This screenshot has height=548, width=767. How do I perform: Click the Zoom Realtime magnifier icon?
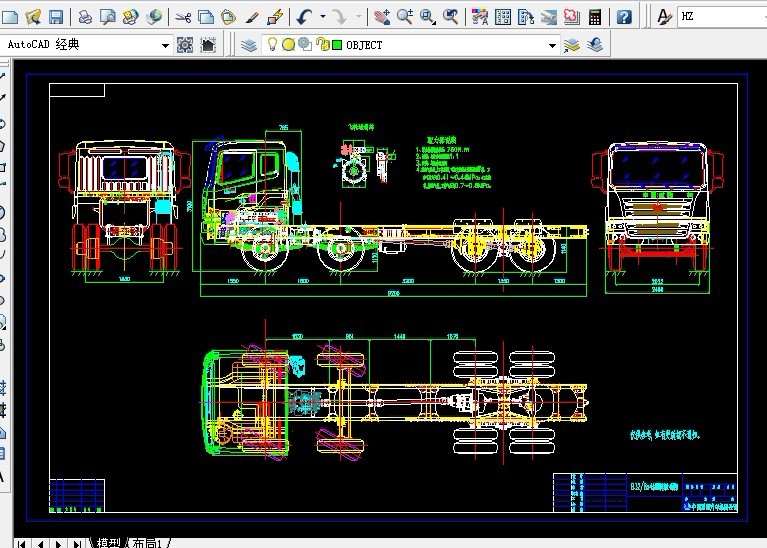tap(405, 17)
